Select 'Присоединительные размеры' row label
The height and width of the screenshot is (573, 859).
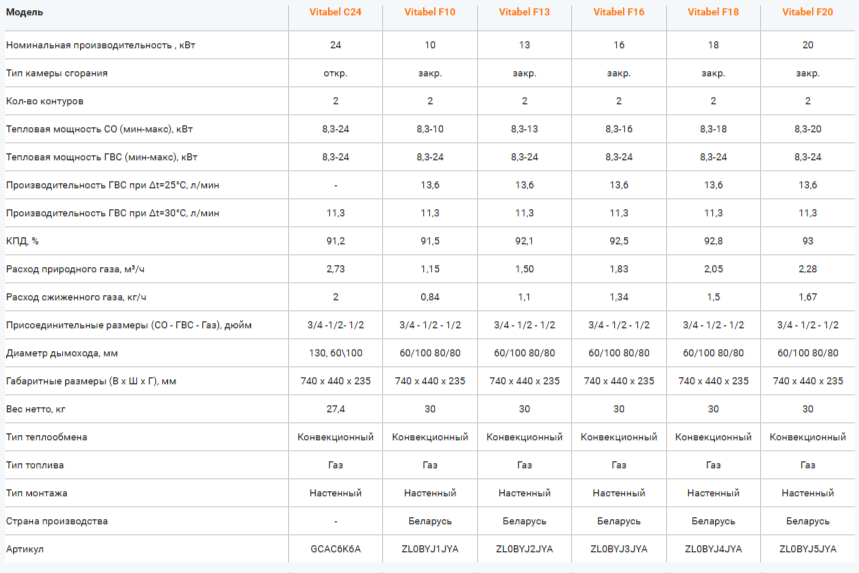[x=129, y=325]
